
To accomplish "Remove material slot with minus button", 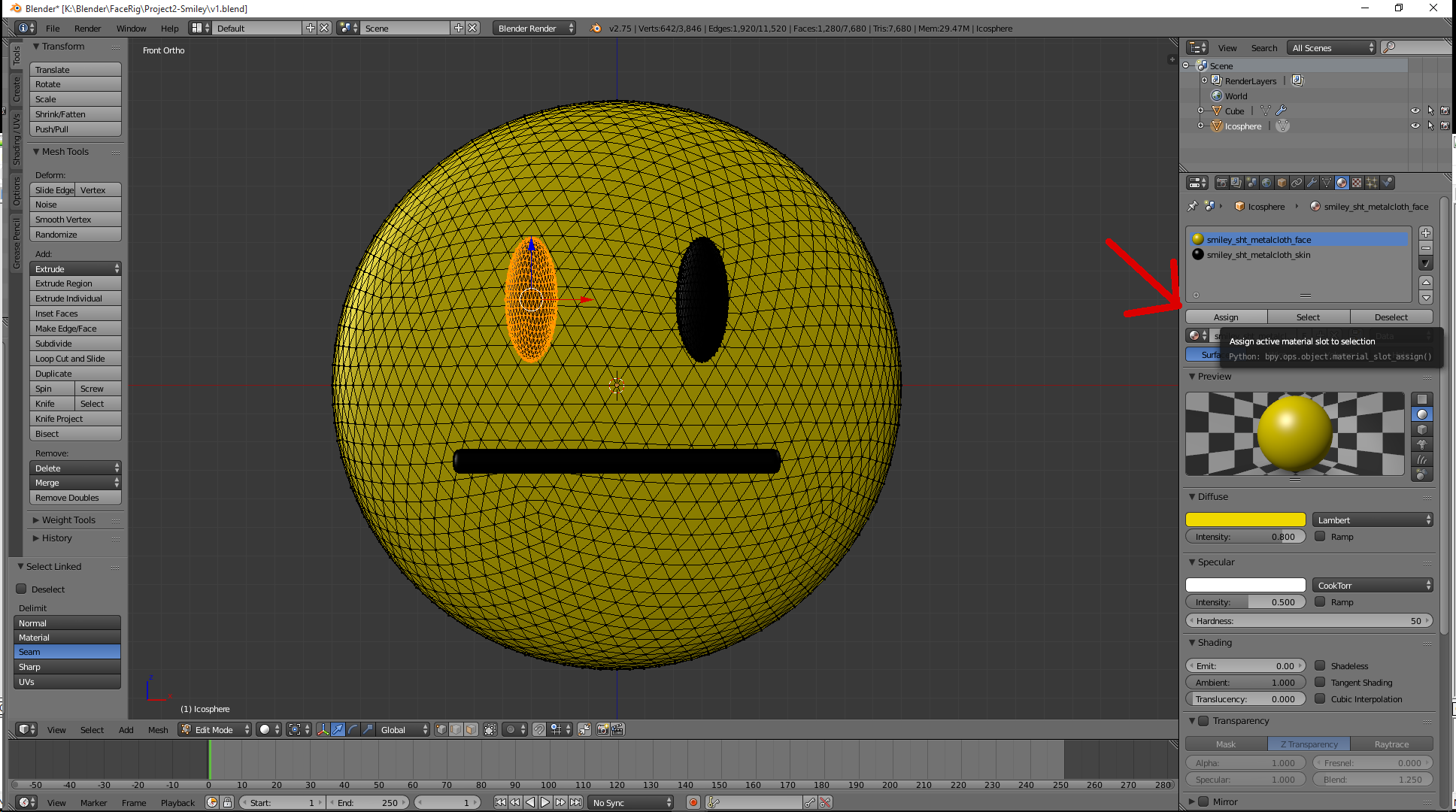I will [1425, 248].
